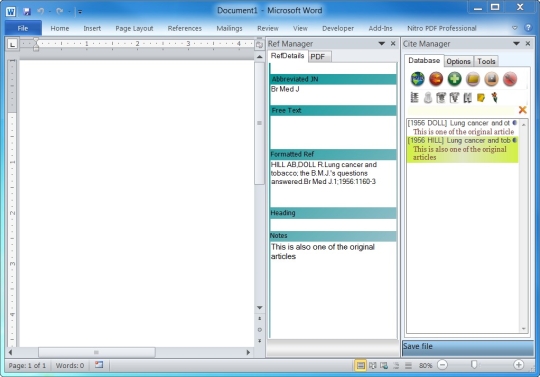Switch to Full Screen Reading view
This screenshot has width=540, height=377.
[373, 365]
